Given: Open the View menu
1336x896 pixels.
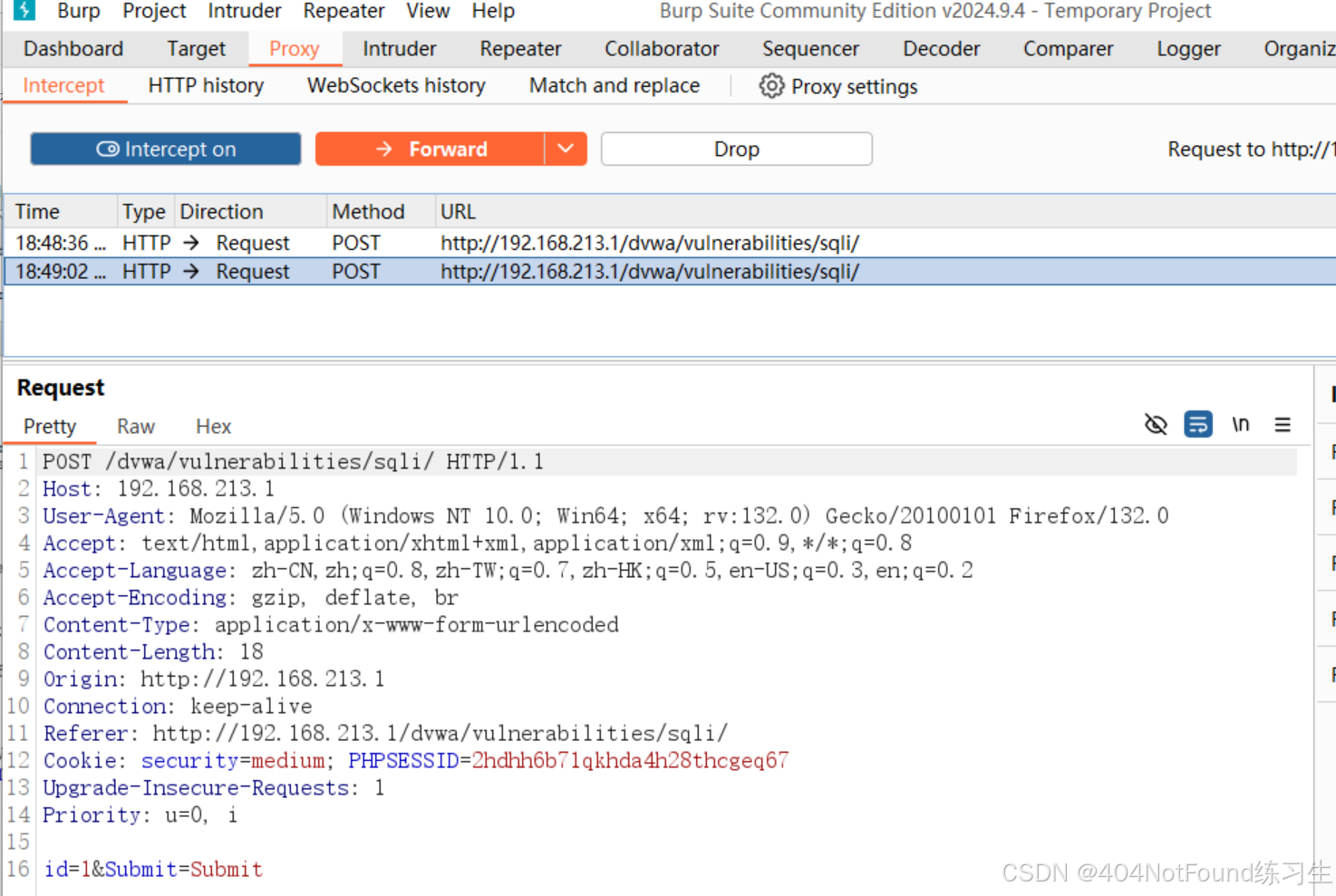Looking at the screenshot, I should pyautogui.click(x=428, y=11).
